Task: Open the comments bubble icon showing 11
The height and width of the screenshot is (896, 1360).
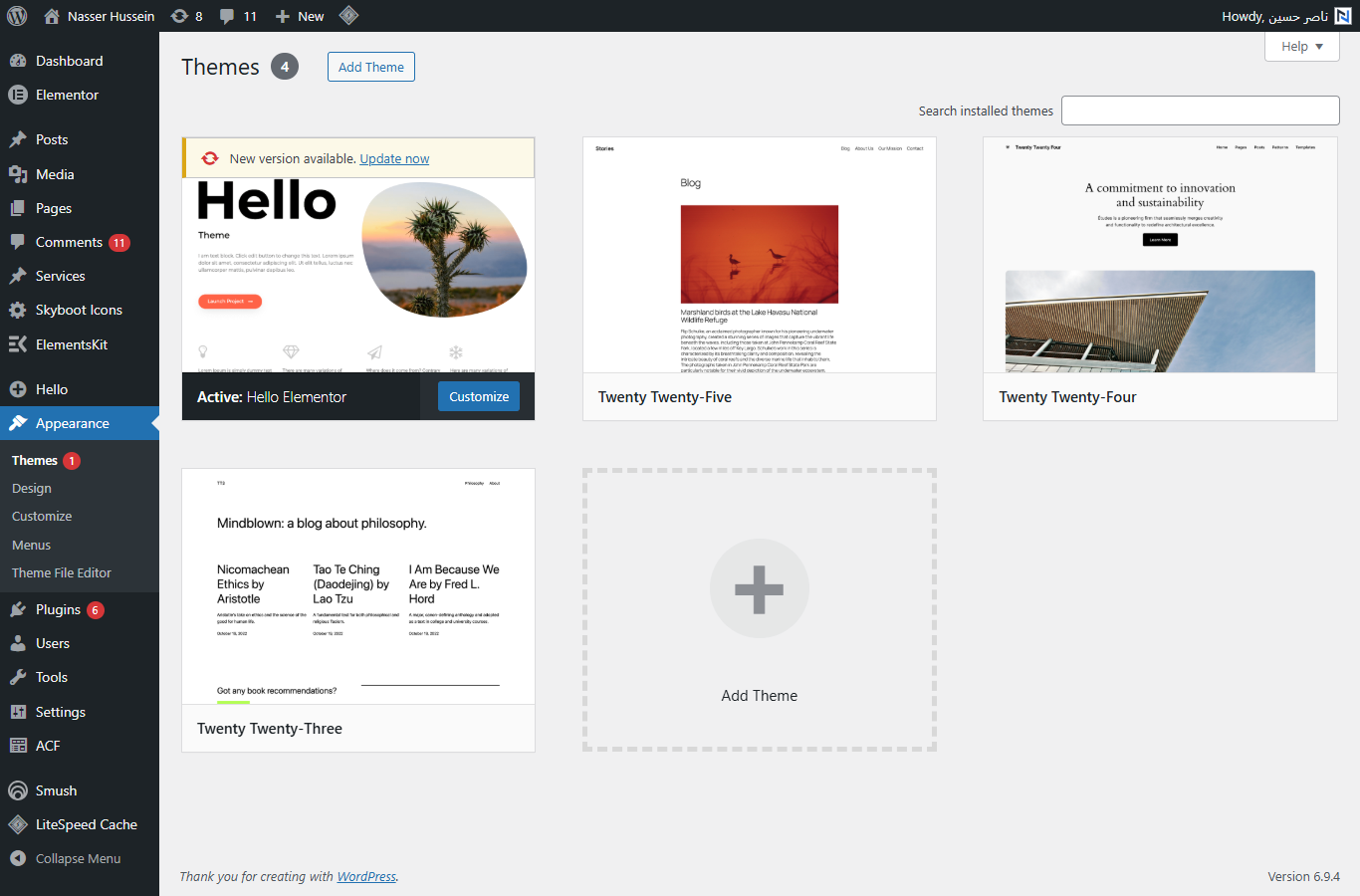Action: click(227, 16)
